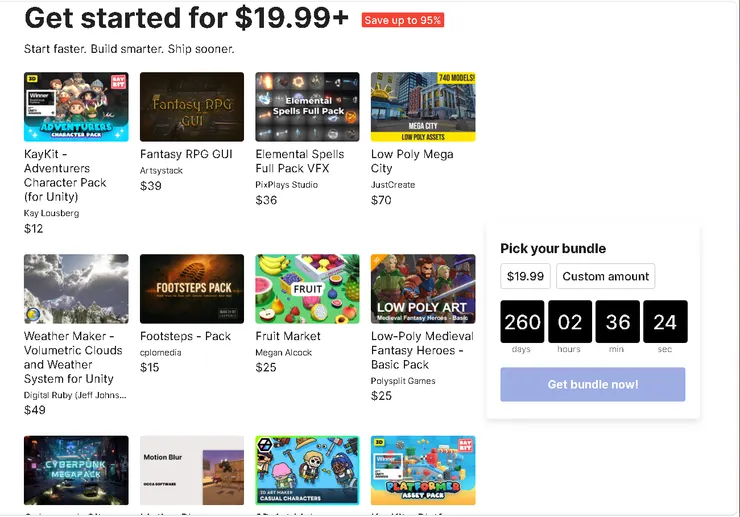
Task: Click the Motion Blur thumbnail
Action: (x=192, y=470)
